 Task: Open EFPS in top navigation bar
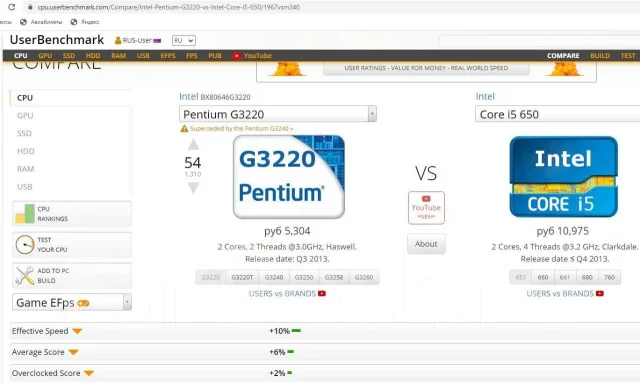pyautogui.click(x=168, y=56)
